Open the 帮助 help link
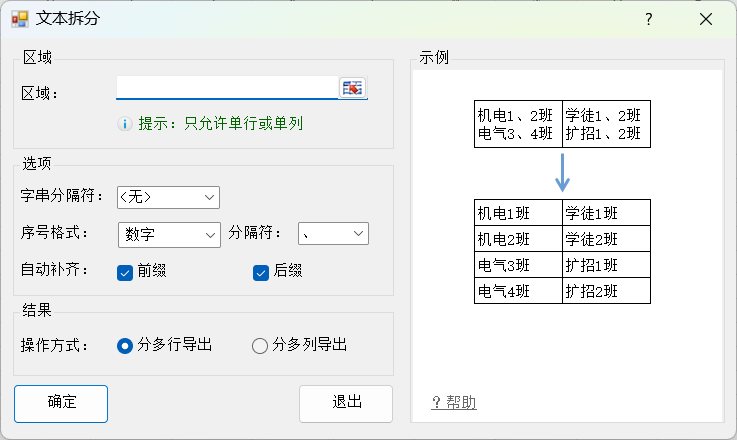This screenshot has width=737, height=440. [x=454, y=402]
